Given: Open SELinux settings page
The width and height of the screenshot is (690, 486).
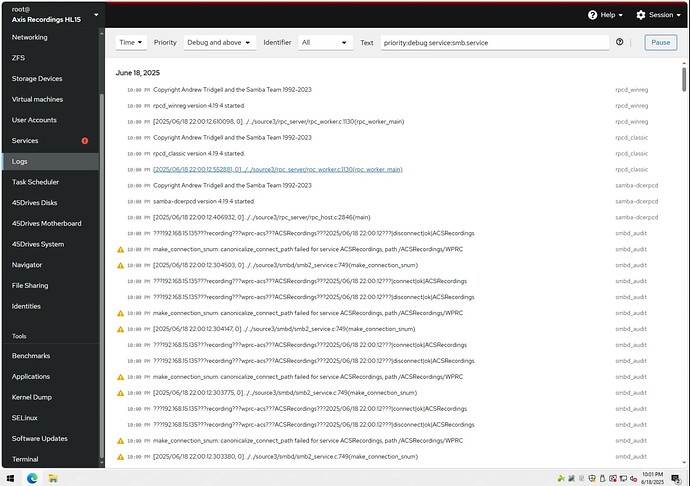Looking at the screenshot, I should click(x=50, y=418).
